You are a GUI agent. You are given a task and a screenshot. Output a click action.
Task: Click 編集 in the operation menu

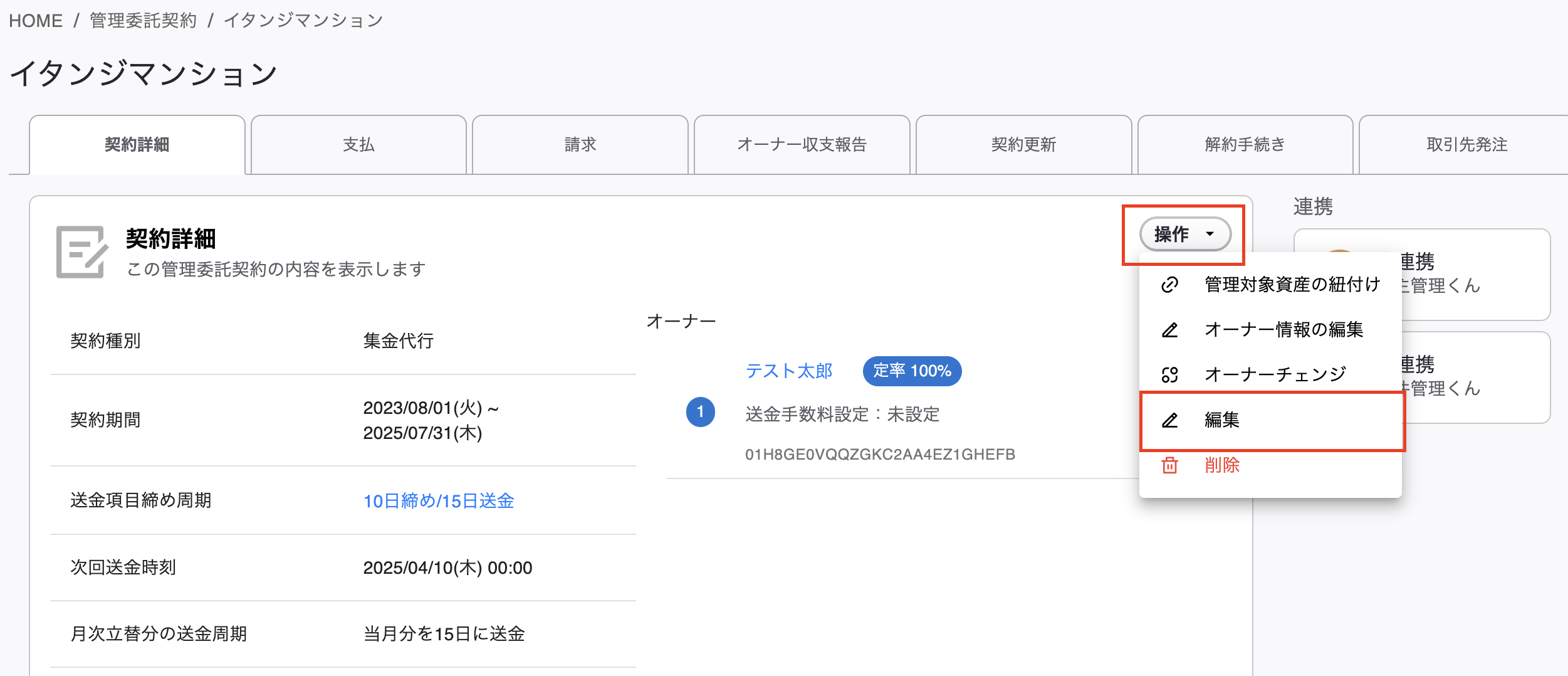(x=1270, y=420)
